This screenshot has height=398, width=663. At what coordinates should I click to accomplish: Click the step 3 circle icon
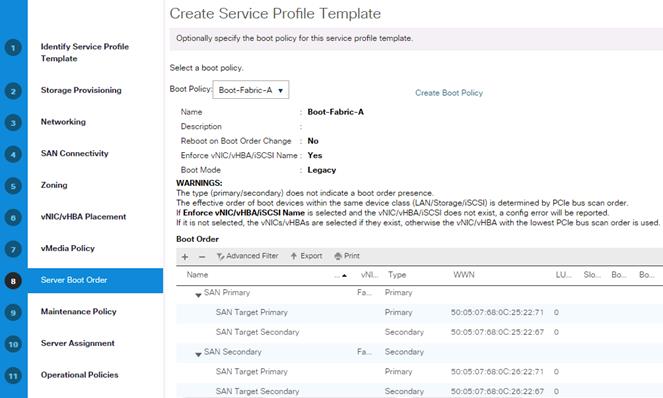coord(13,123)
